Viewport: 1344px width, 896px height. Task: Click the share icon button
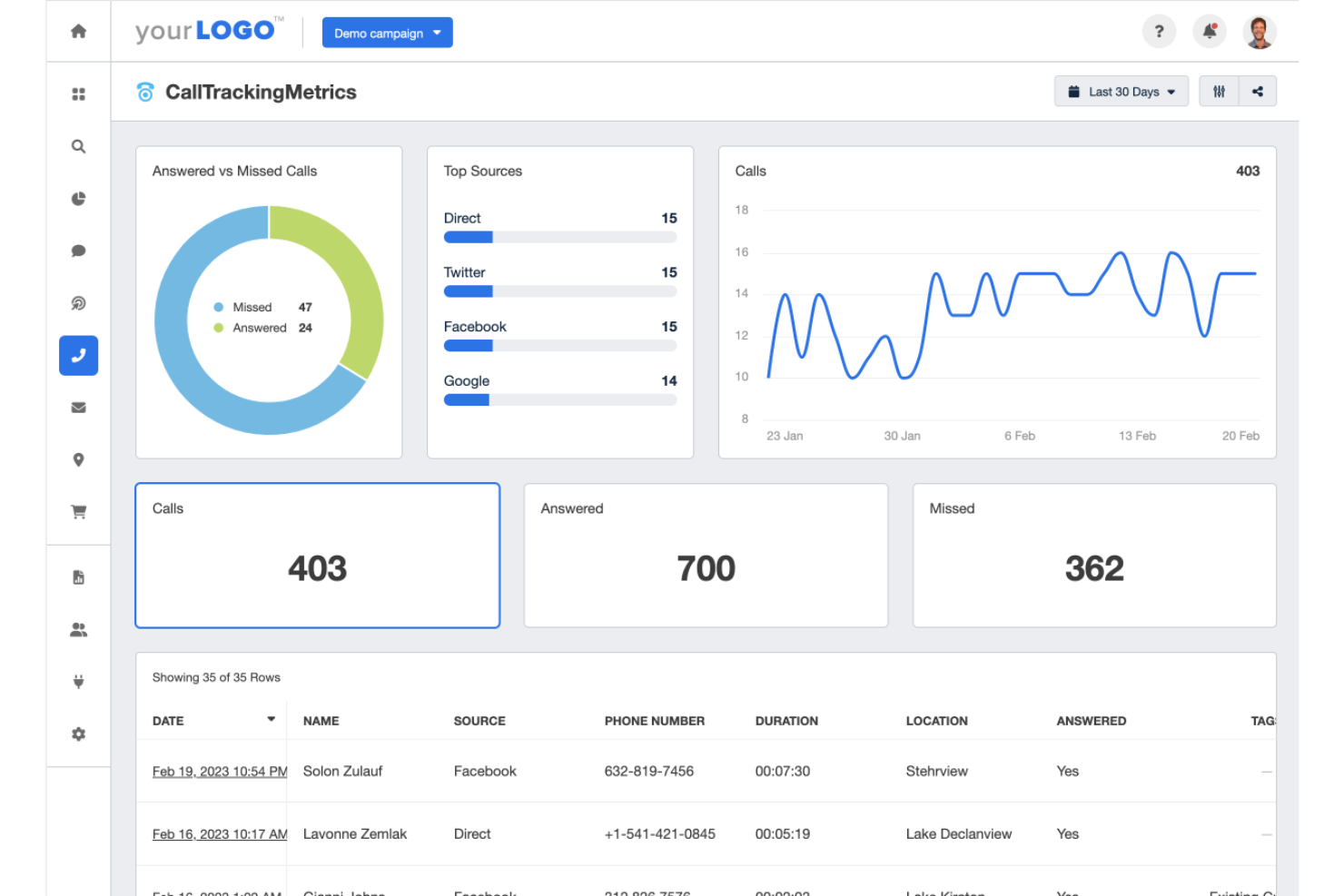coord(1258,92)
